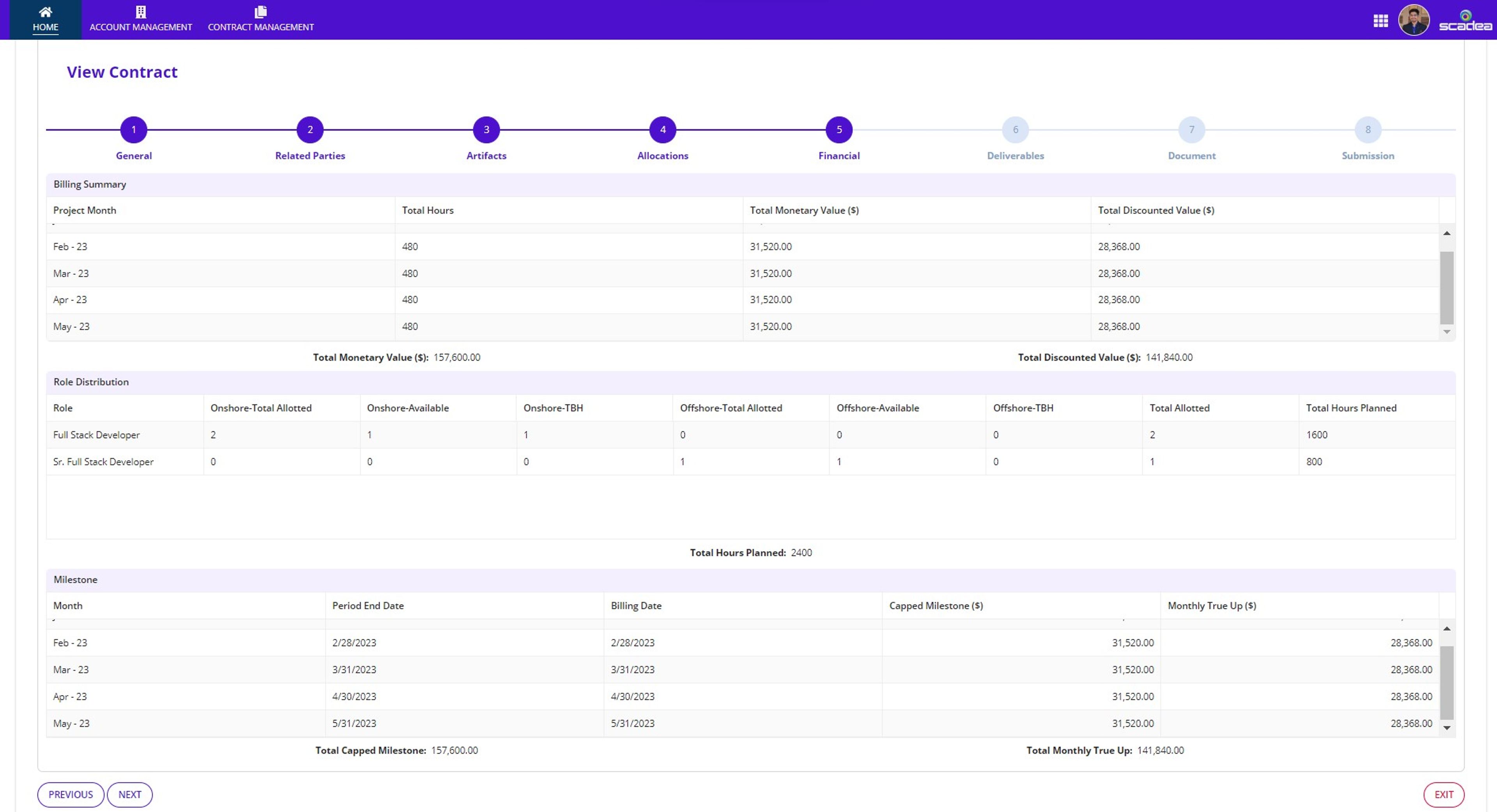The image size is (1497, 812).
Task: Open Account Management building icon
Action: [x=141, y=12]
